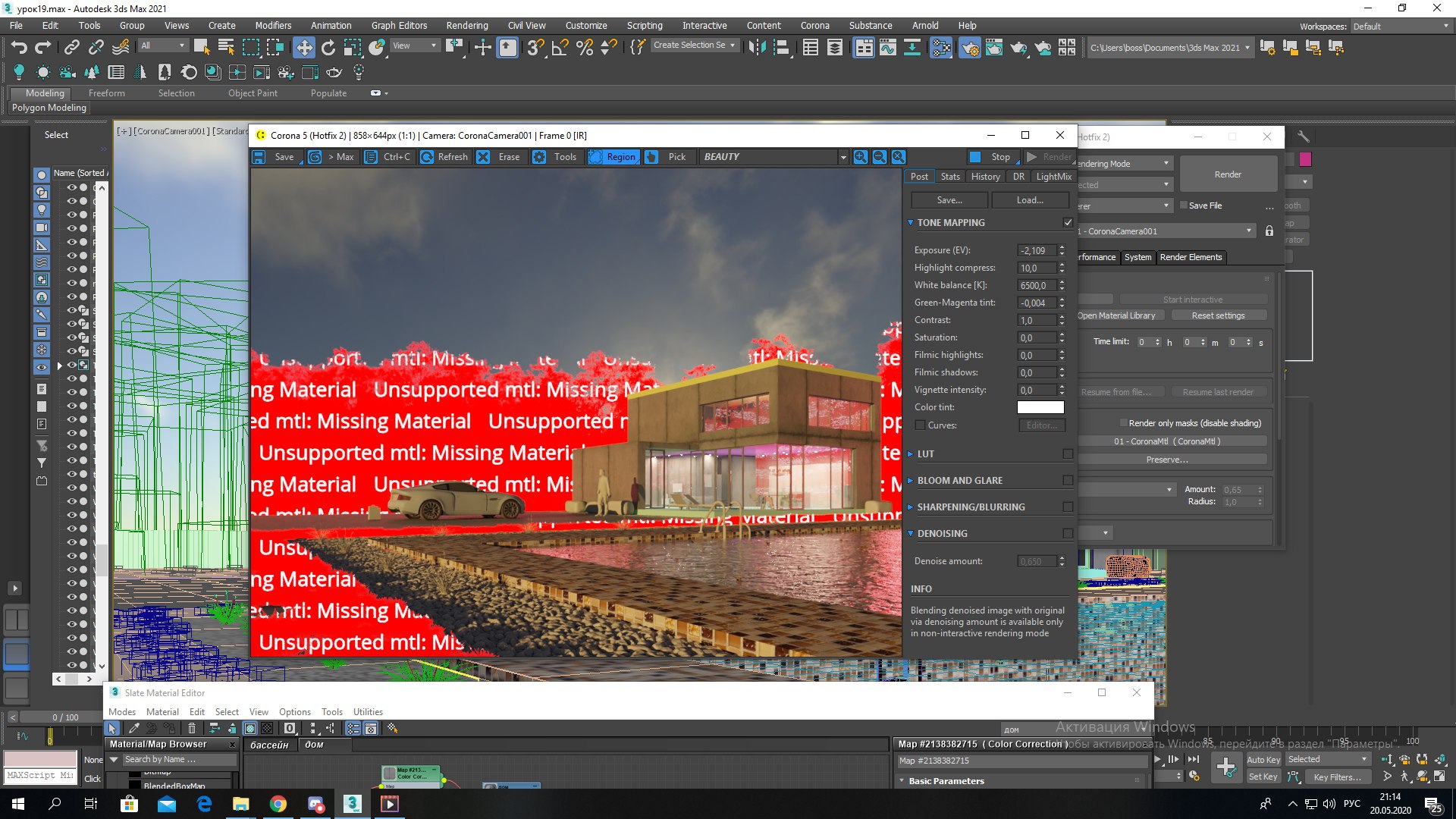Switch to Stats tab in frame buffer
Screen dimensions: 1456x819
(950, 177)
